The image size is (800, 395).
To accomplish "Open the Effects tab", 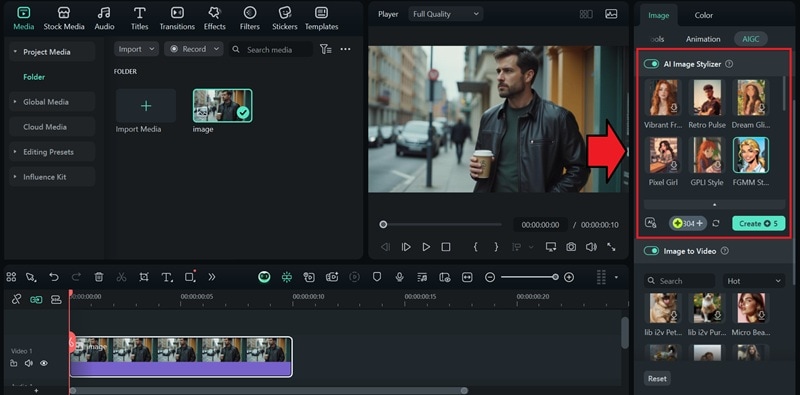I will pyautogui.click(x=215, y=19).
